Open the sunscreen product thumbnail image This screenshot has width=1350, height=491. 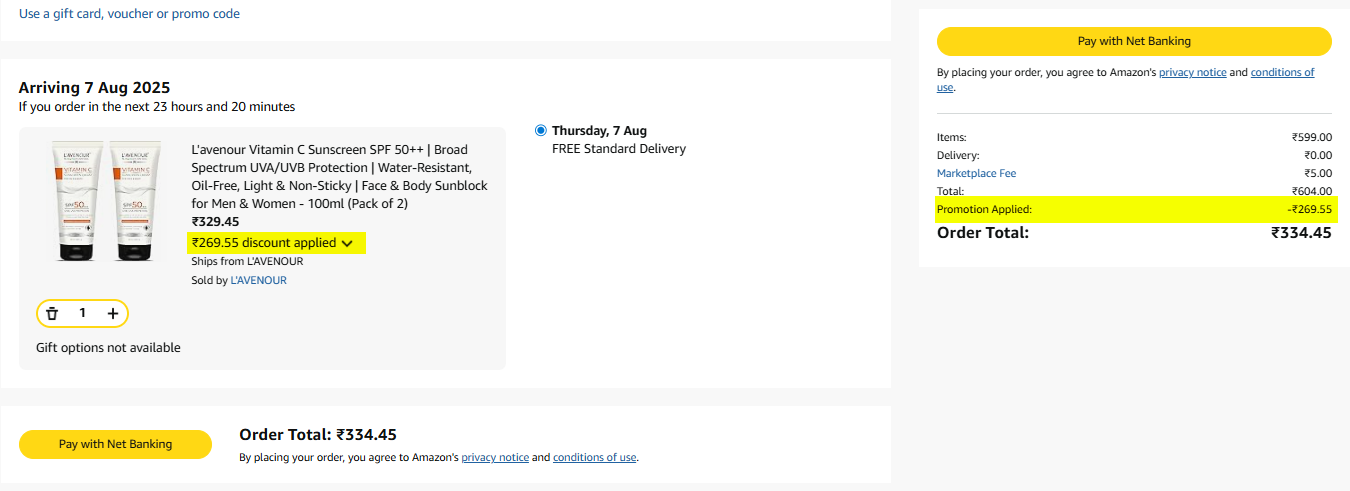(x=107, y=200)
